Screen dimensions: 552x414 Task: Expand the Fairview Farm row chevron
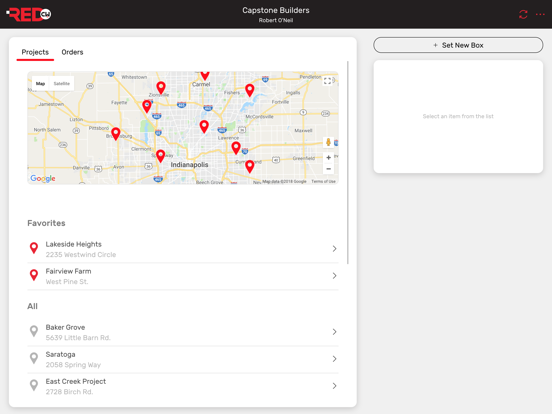coord(334,276)
